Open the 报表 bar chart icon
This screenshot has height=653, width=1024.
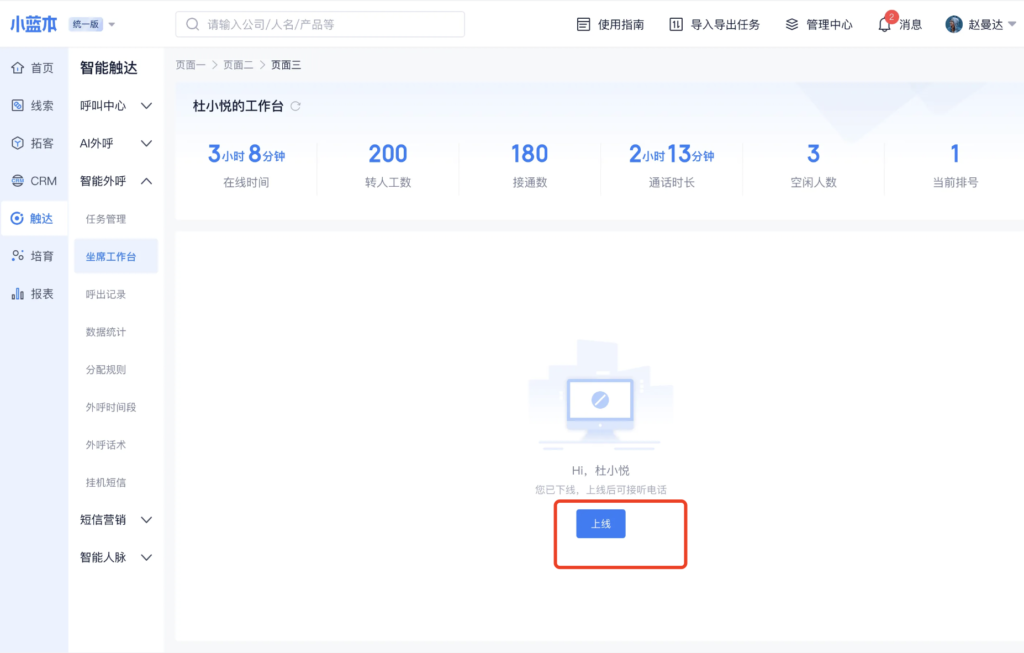click(17, 294)
